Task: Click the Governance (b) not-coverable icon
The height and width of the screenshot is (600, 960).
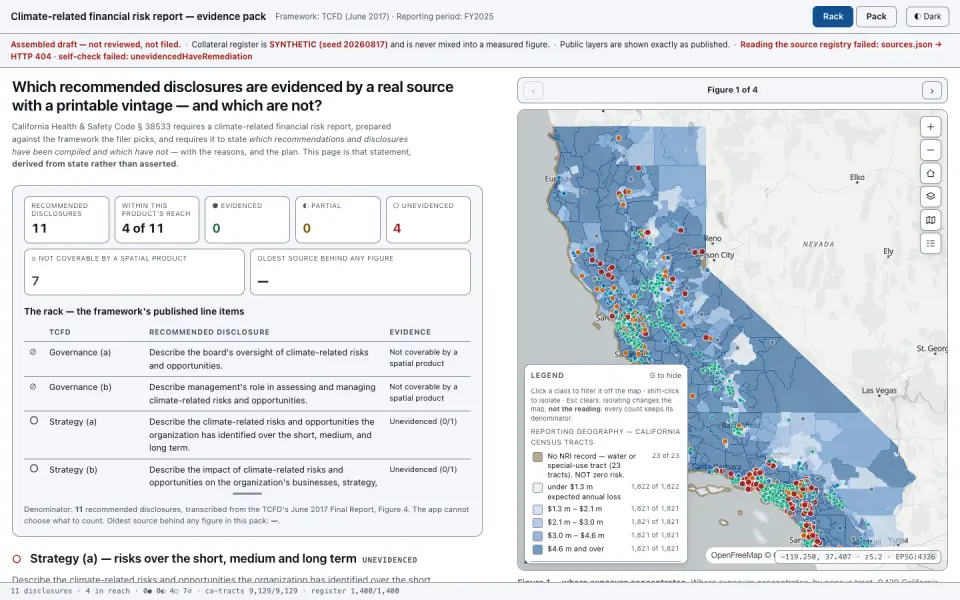Action: (33, 387)
